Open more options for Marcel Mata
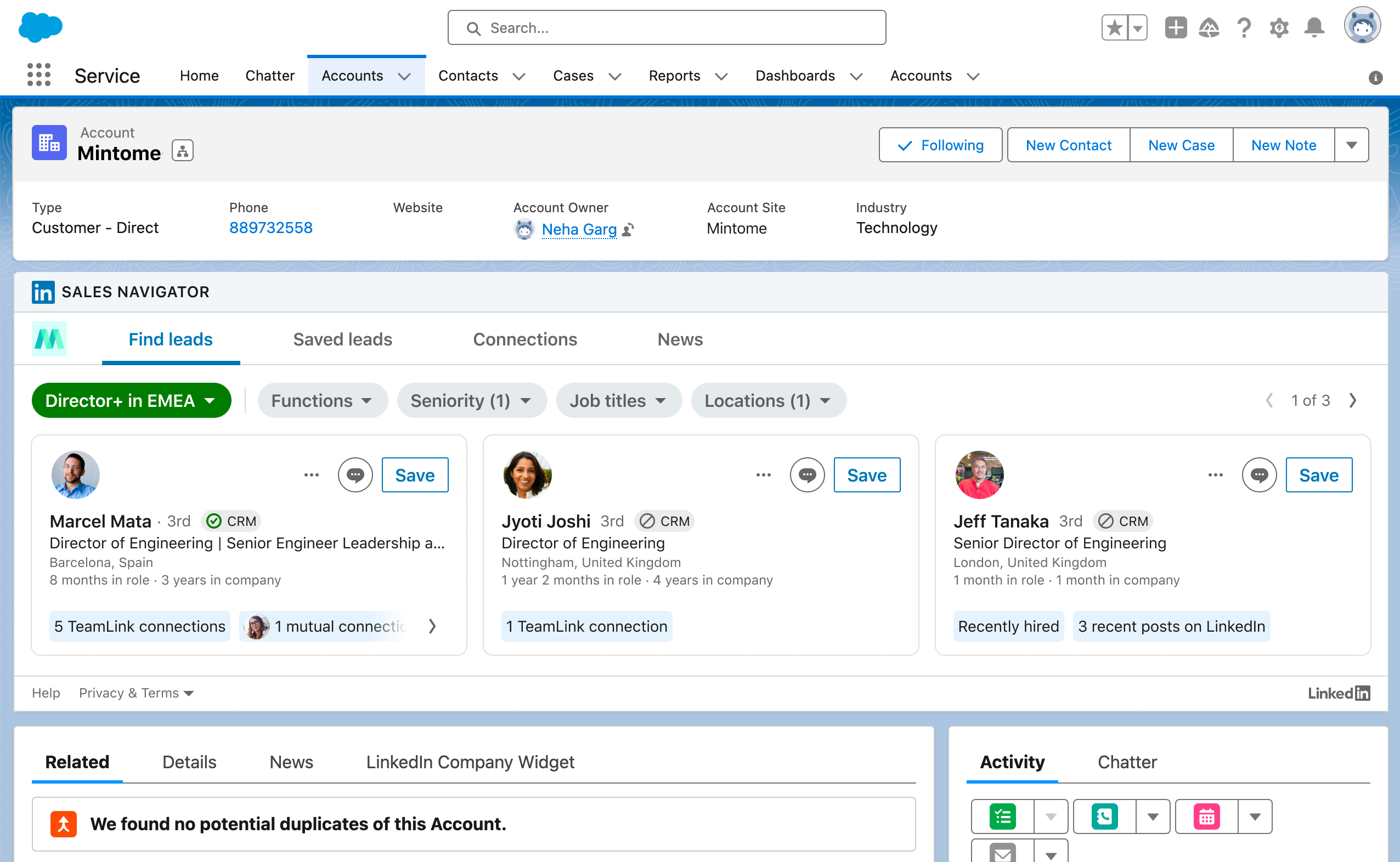 point(312,474)
